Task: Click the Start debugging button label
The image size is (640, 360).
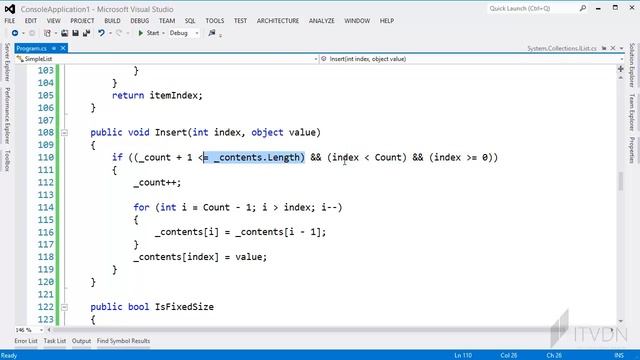Action: tap(153, 33)
